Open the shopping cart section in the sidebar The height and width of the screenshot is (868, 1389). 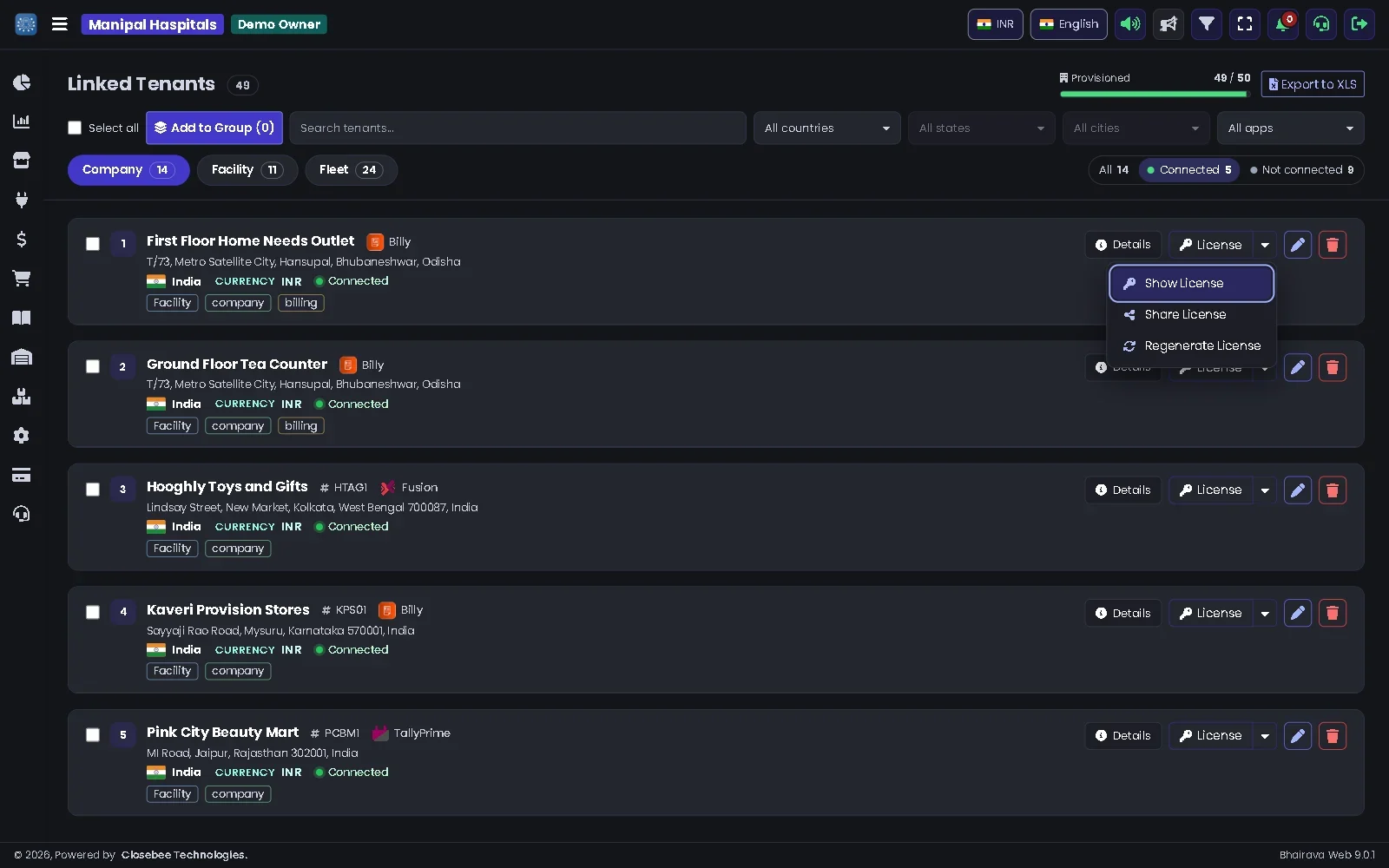pyautogui.click(x=22, y=278)
